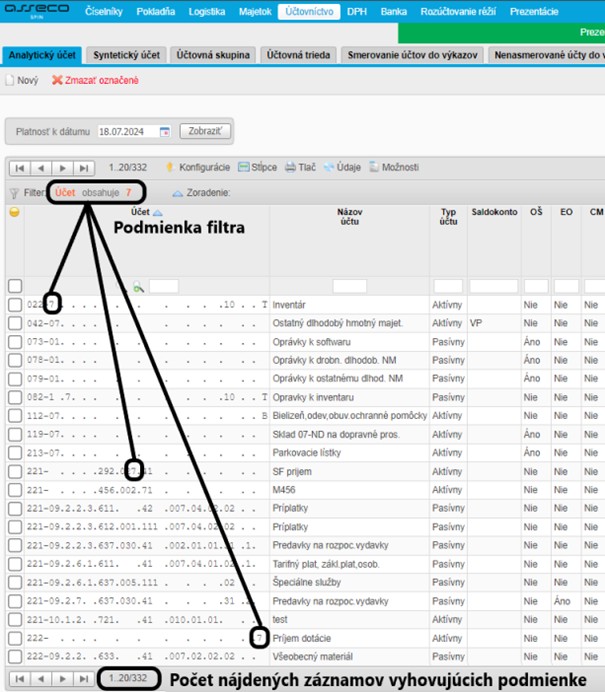Jump to last page in bottom pager
Viewport: 605px width, 692px height.
pyautogui.click(x=84, y=678)
